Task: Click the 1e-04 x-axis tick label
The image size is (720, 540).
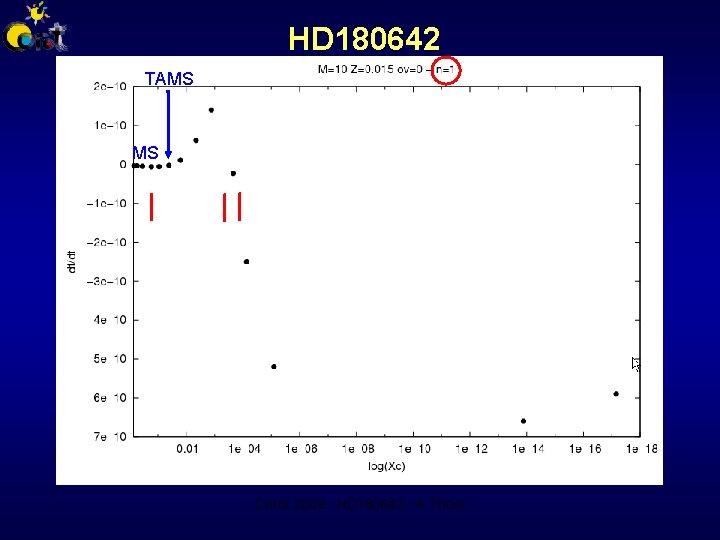Action: [244, 449]
